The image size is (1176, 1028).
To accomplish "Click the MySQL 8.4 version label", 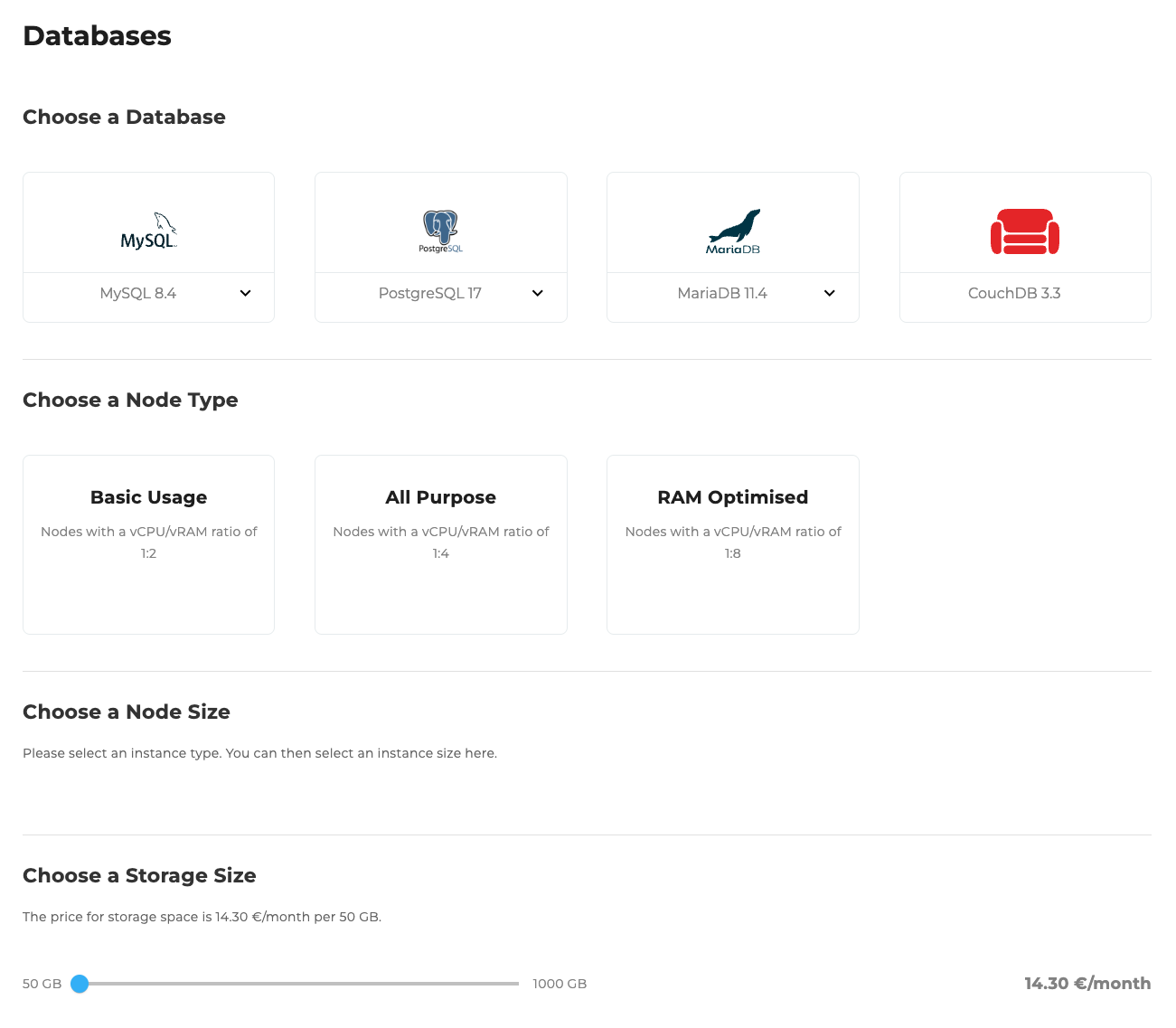I will (138, 293).
